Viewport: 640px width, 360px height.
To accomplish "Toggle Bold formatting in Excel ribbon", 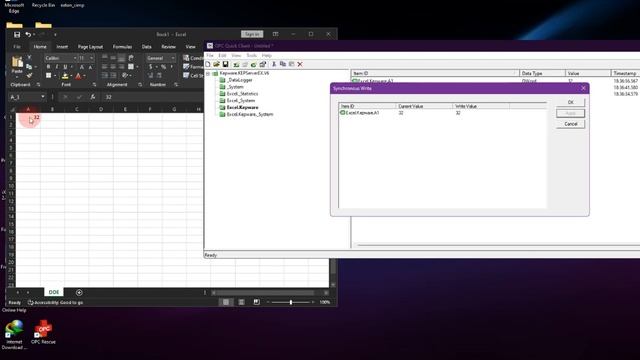I will (48, 67).
